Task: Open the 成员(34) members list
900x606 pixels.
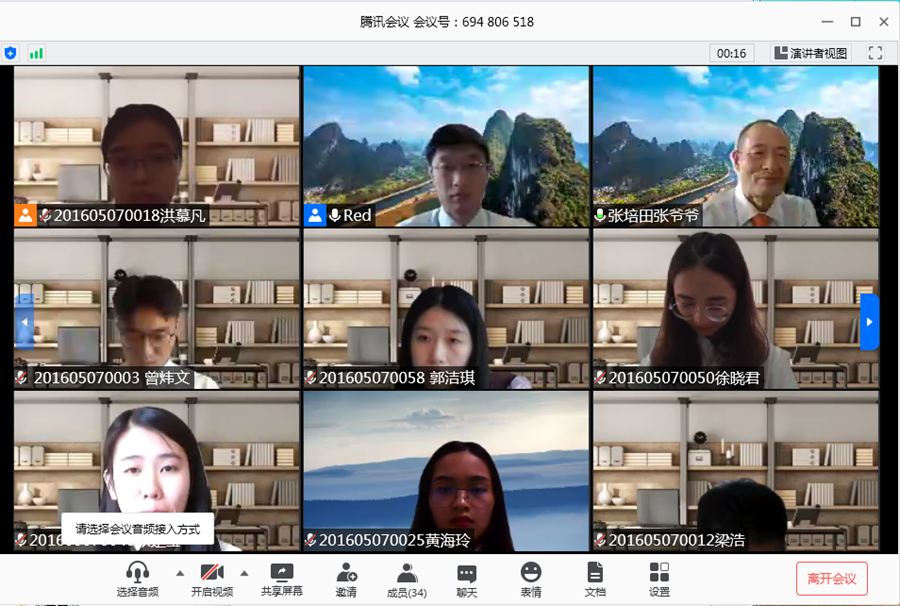Action: pos(407,574)
